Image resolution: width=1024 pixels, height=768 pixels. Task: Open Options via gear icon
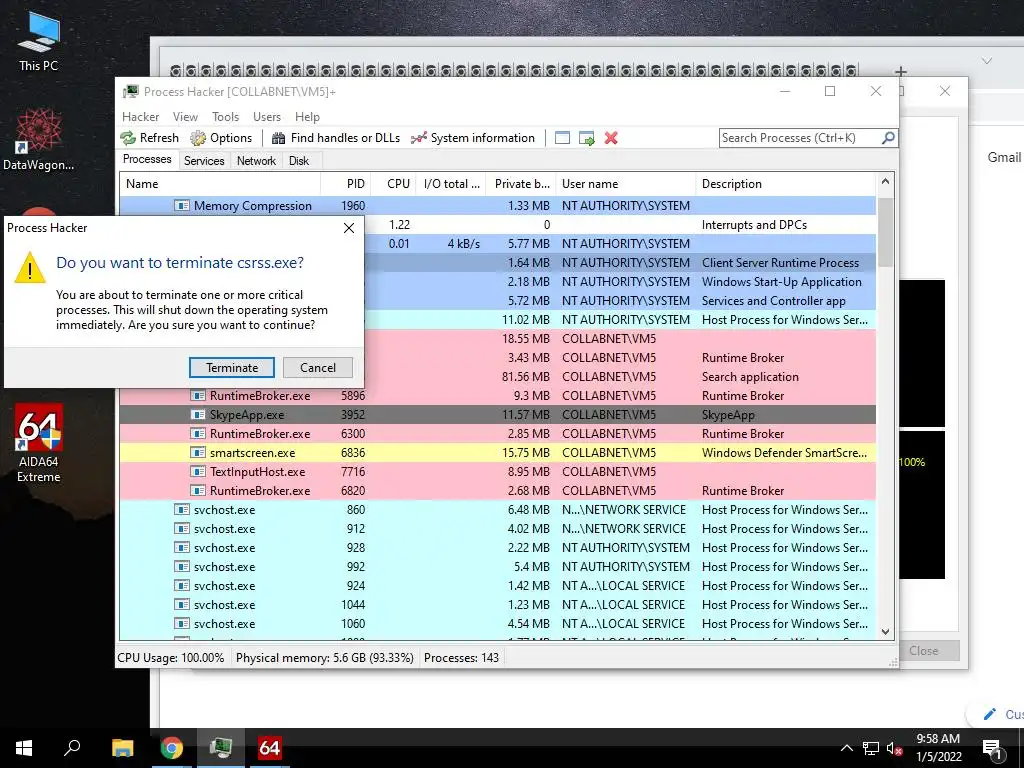[x=198, y=138]
